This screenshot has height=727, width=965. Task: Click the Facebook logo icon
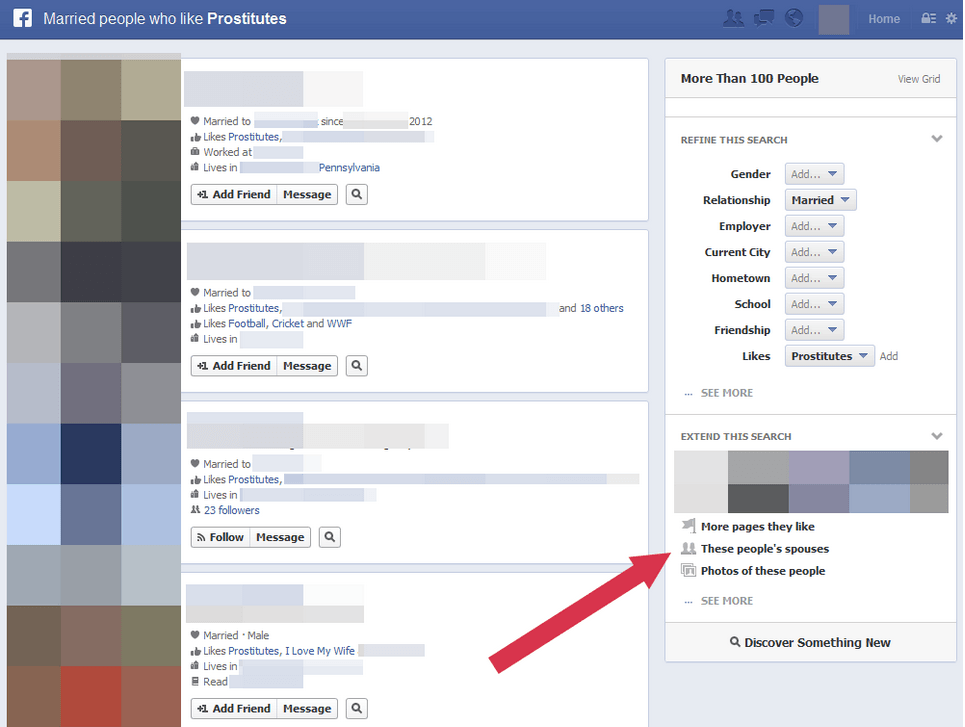coord(23,18)
